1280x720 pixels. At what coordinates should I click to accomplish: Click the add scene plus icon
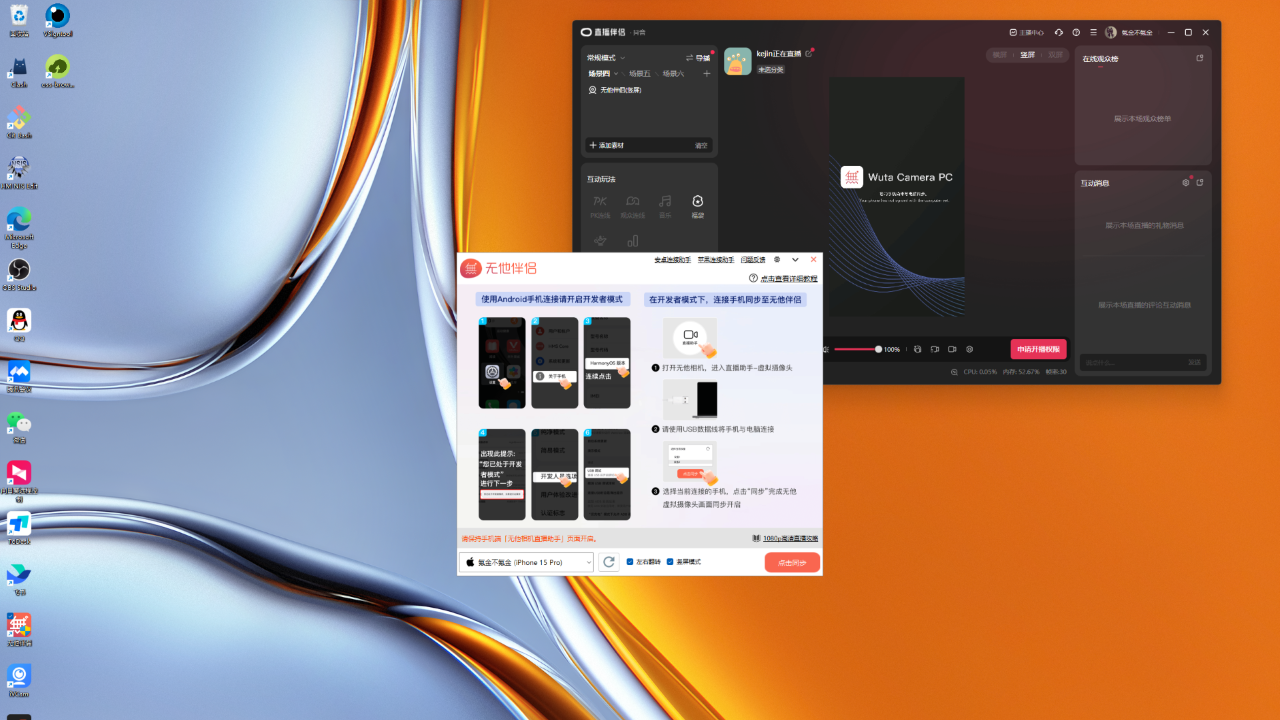coord(706,74)
